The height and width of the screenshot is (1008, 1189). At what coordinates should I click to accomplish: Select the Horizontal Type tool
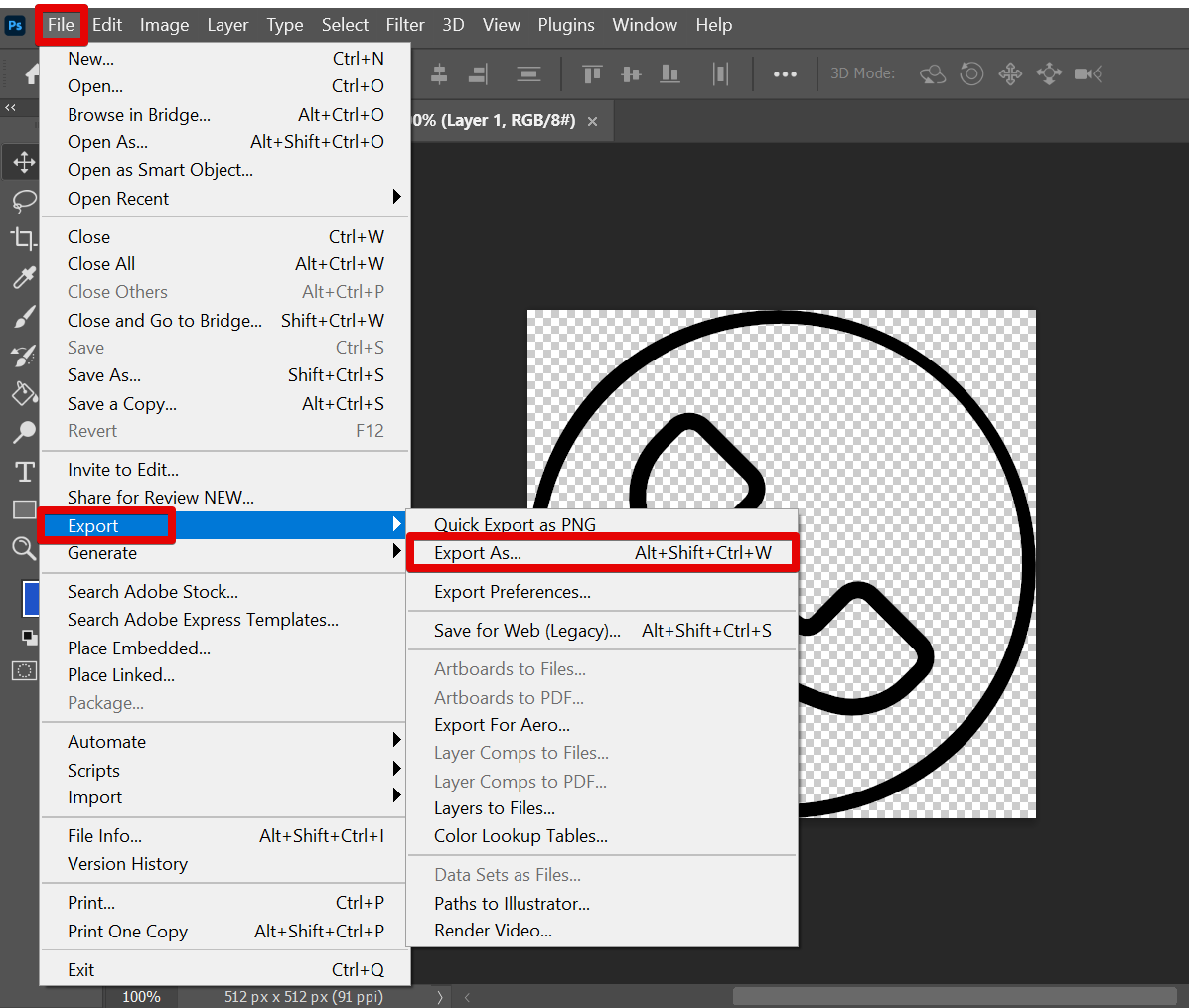point(24,472)
